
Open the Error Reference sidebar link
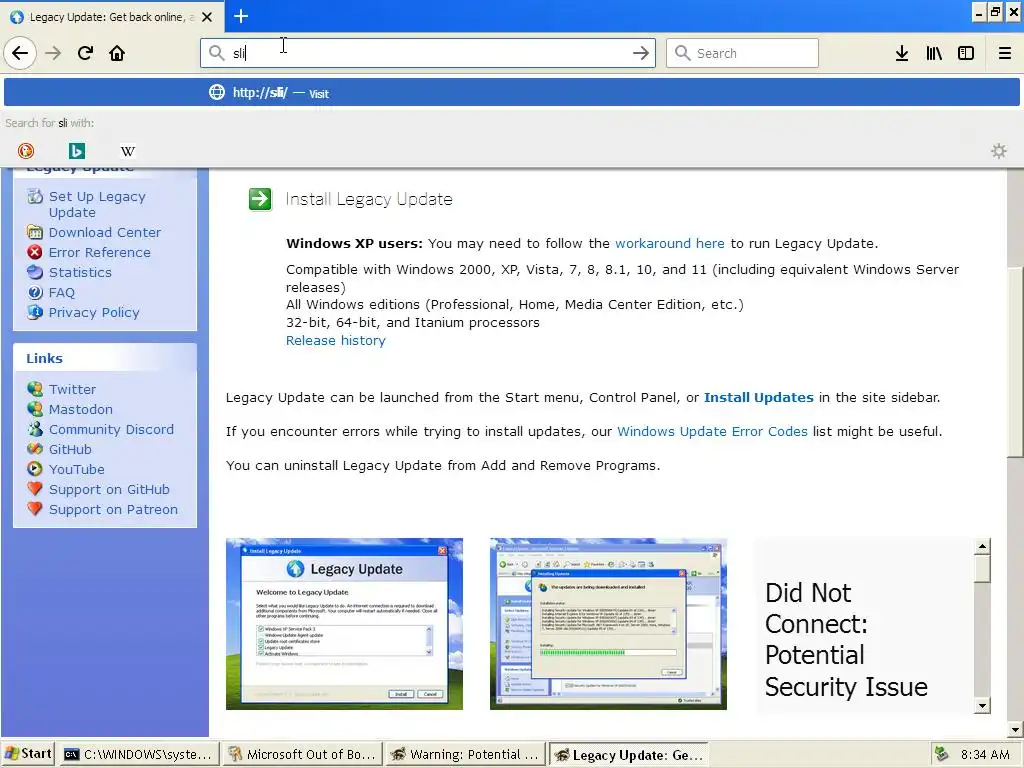pyautogui.click(x=99, y=253)
